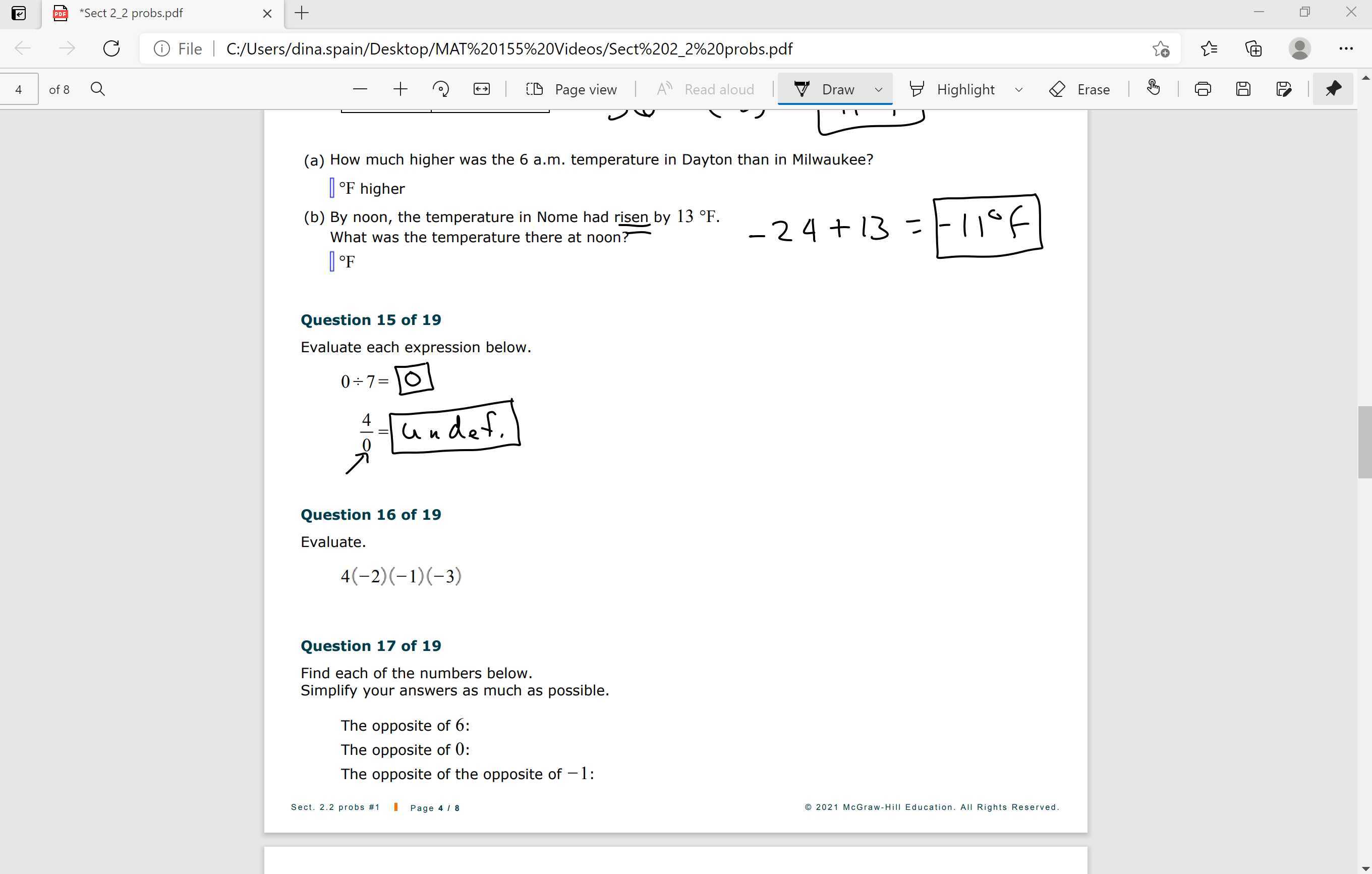The width and height of the screenshot is (1372, 874).
Task: Activate fit to width
Action: click(481, 89)
